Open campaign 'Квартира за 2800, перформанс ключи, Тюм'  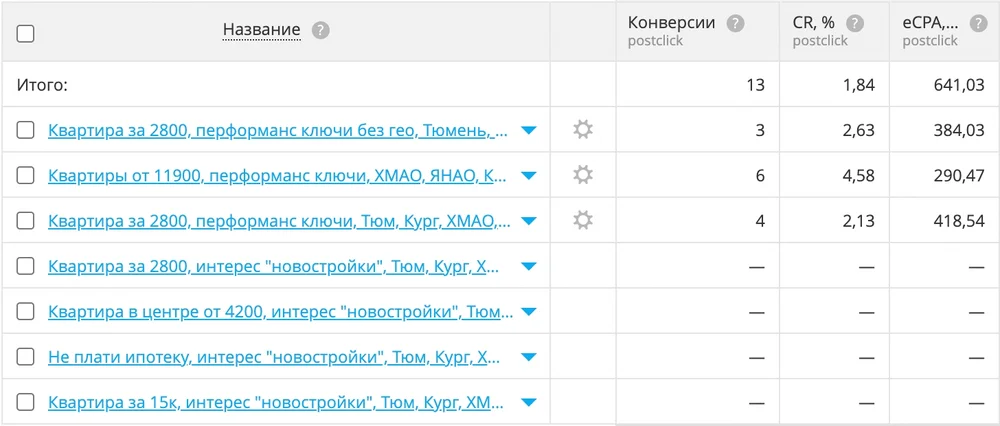point(279,221)
